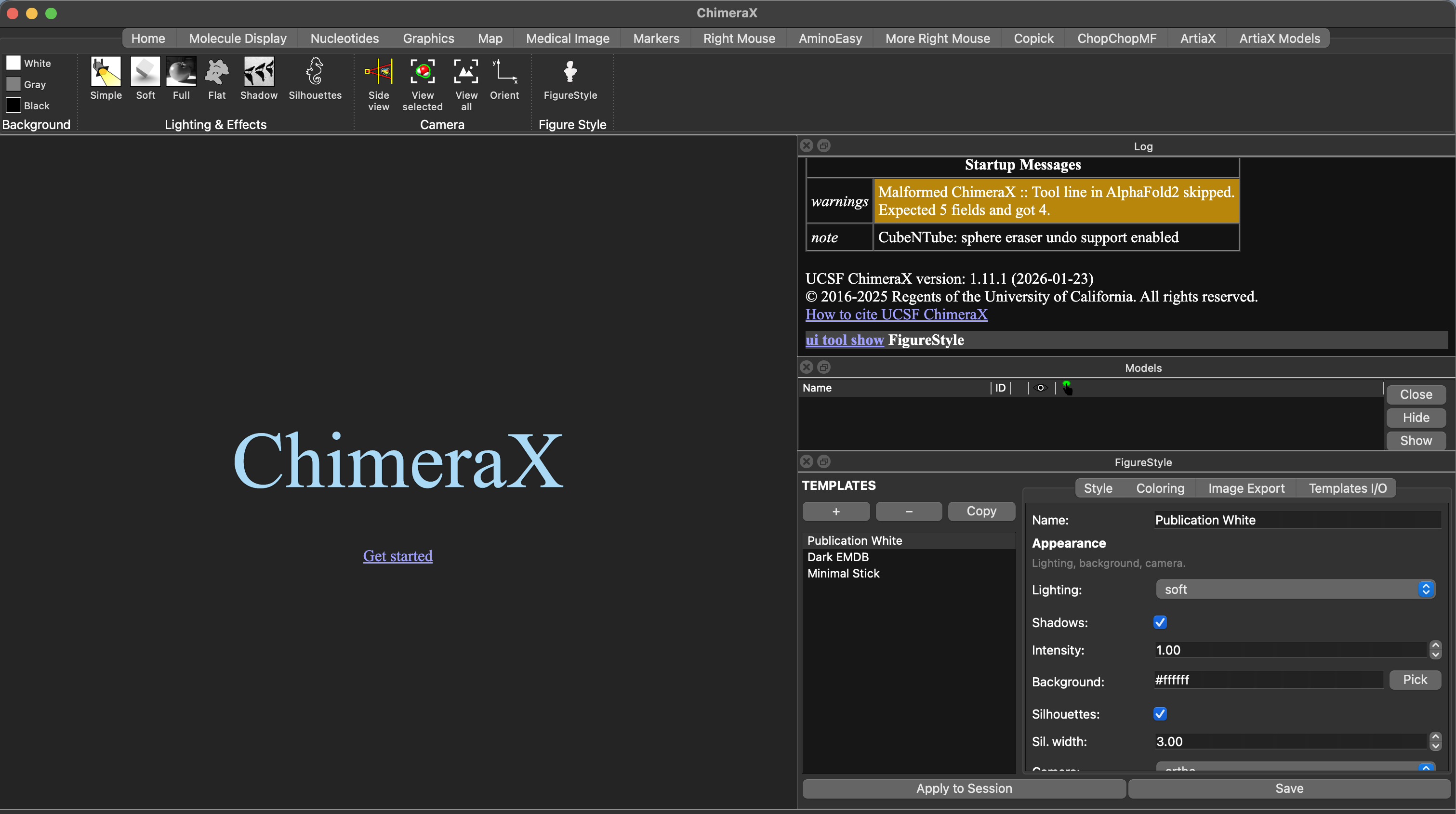Open the Coloring tab in FigureStyle
Viewport: 1456px width, 814px height.
[x=1160, y=488]
